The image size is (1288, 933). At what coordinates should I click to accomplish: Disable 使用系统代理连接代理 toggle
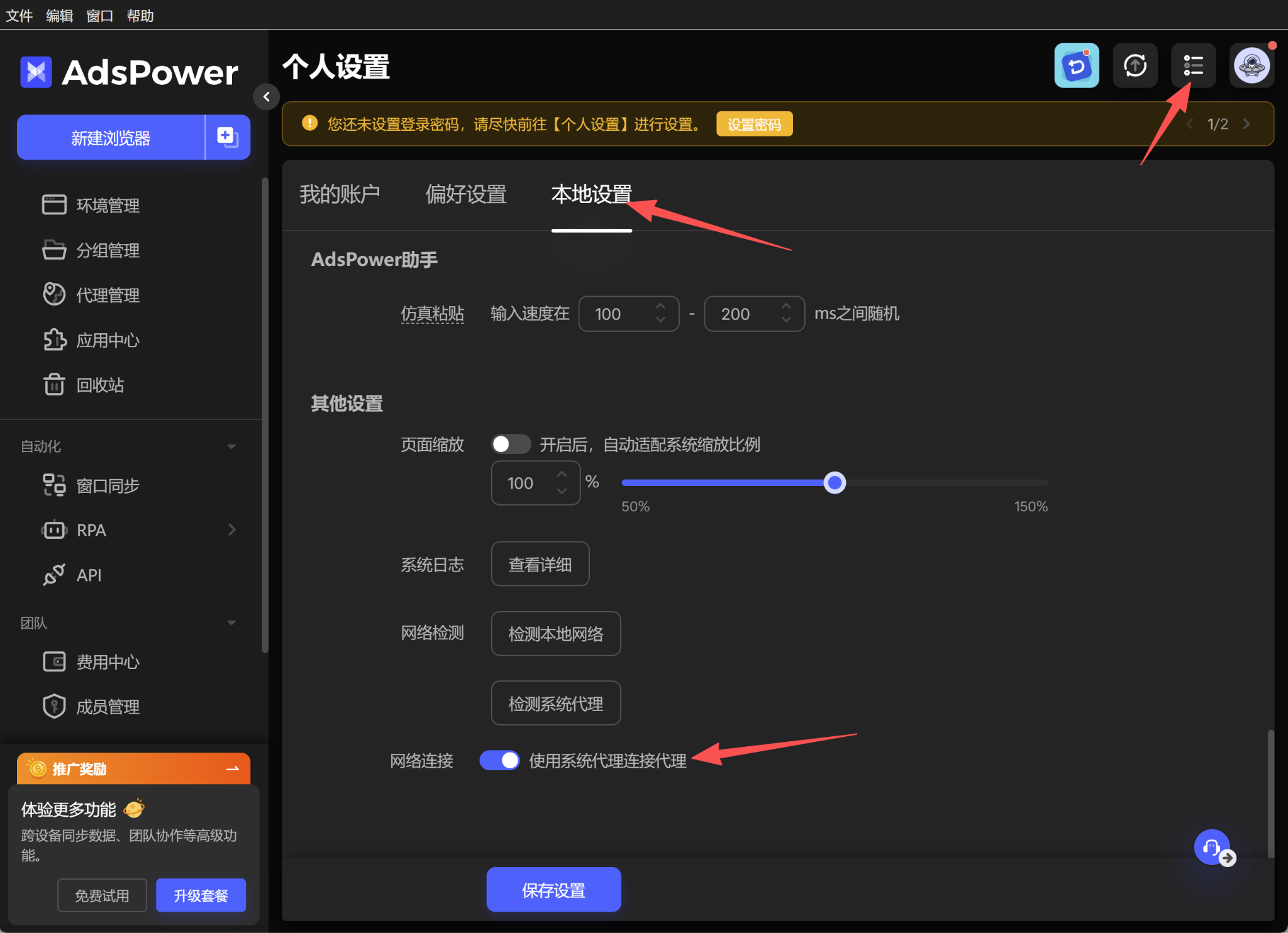(x=499, y=760)
